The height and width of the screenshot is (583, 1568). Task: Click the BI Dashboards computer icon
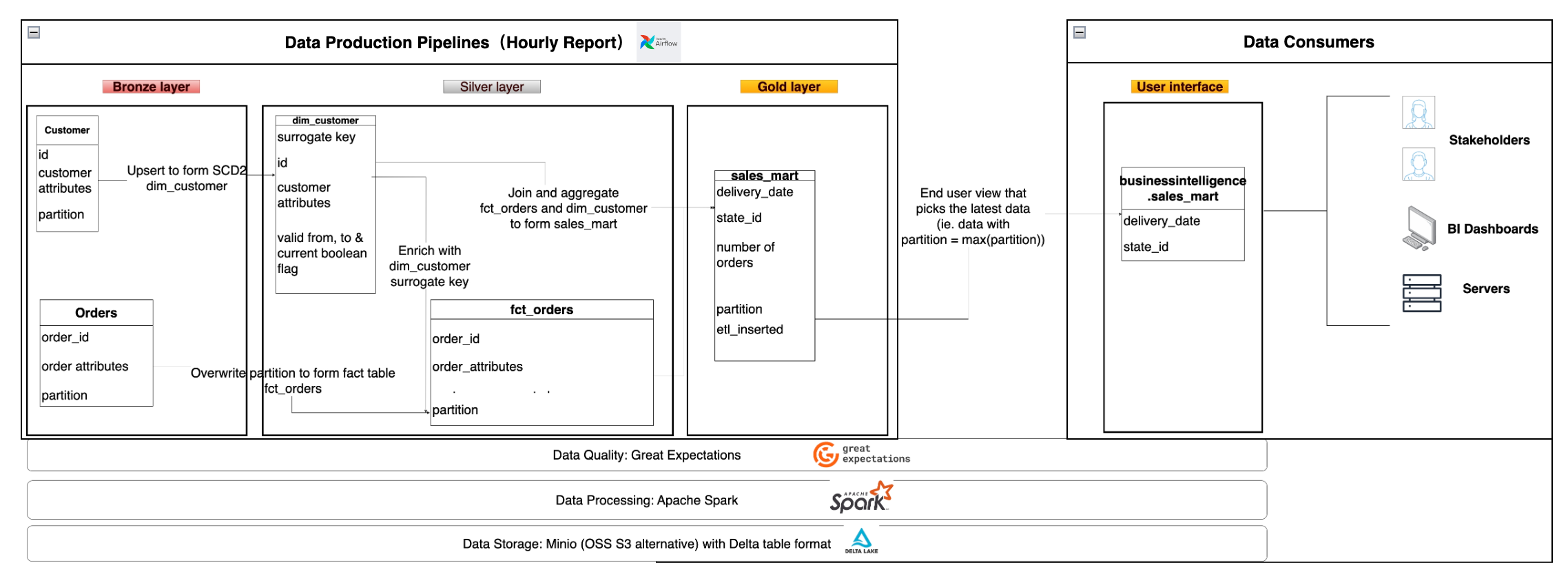point(1419,228)
